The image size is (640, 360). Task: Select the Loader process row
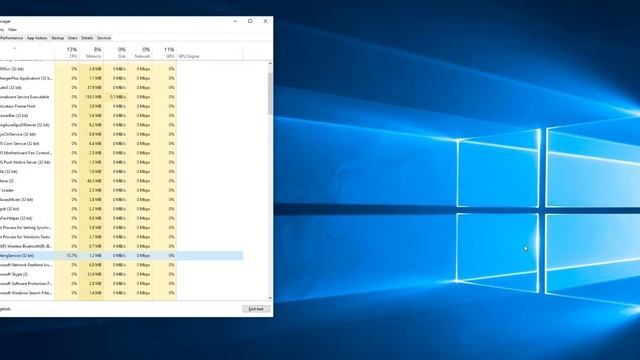pyautogui.click(x=121, y=190)
